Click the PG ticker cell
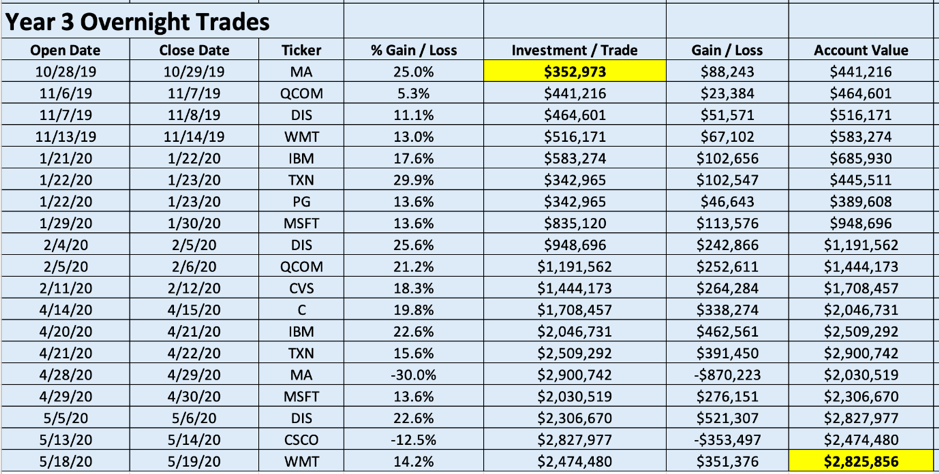This screenshot has height=474, width=939. (301, 202)
